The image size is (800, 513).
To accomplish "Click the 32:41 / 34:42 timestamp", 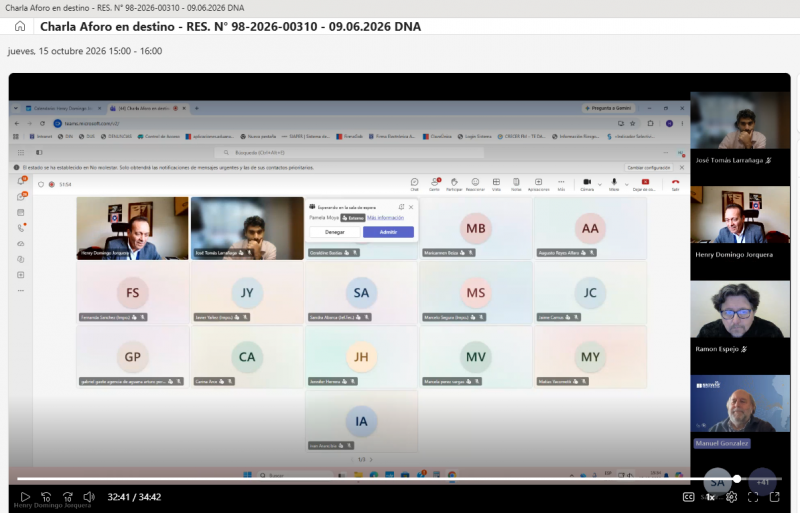I will click(134, 497).
